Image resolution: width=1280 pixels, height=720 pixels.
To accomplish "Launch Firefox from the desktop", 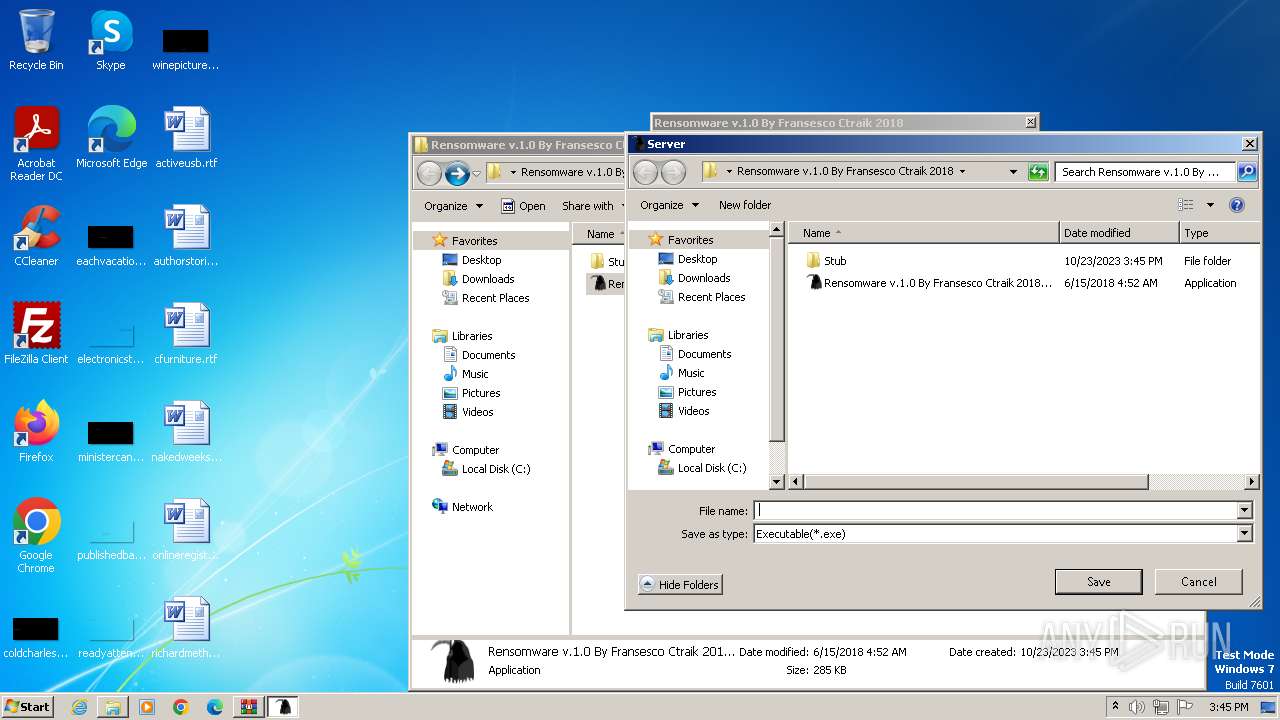I will (x=36, y=432).
